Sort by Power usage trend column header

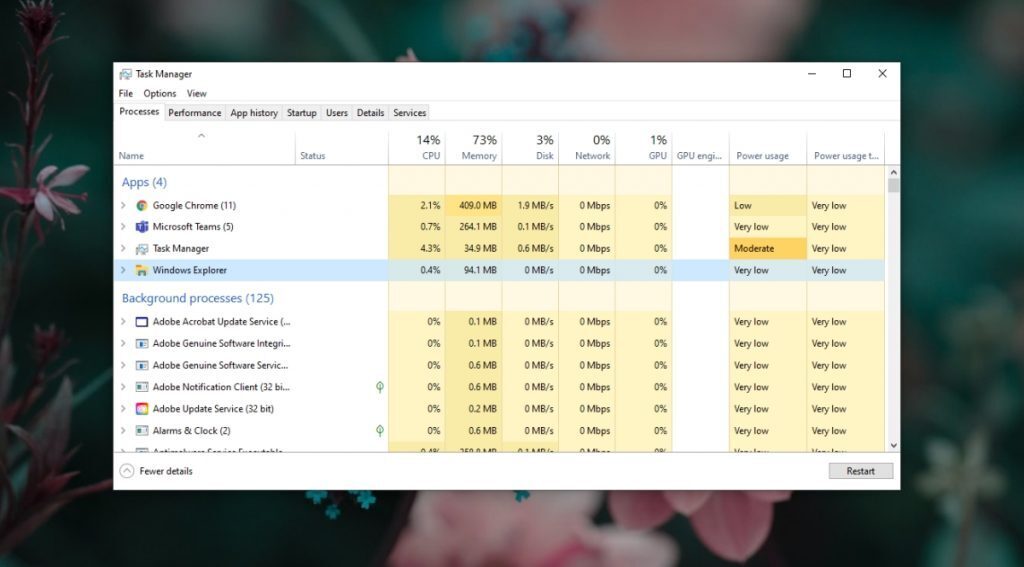(x=846, y=148)
